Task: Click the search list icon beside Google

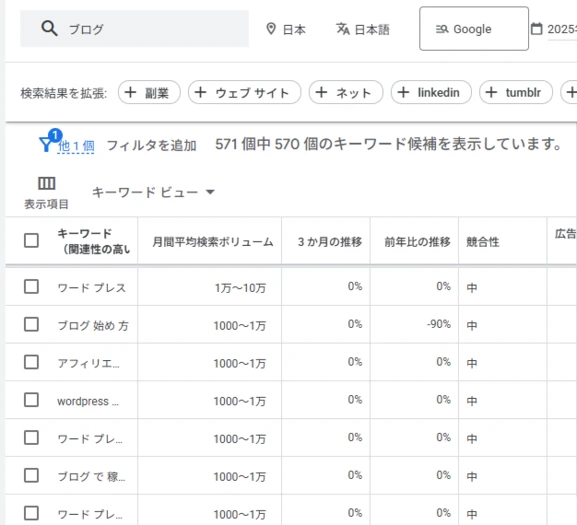Action: (x=442, y=29)
